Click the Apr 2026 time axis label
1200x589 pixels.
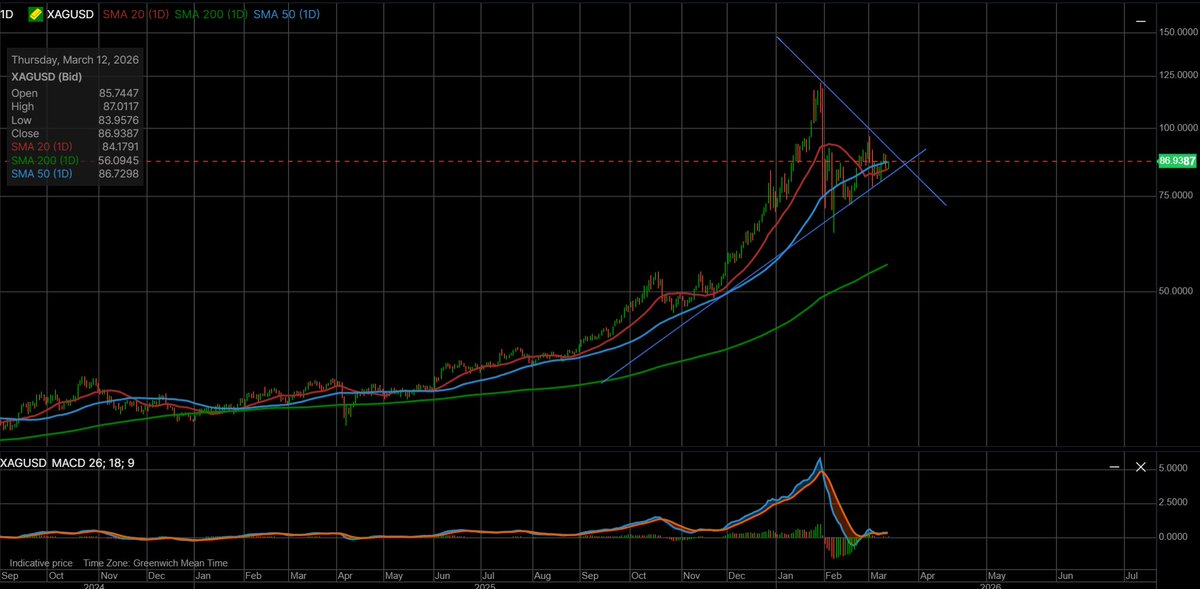(927, 577)
